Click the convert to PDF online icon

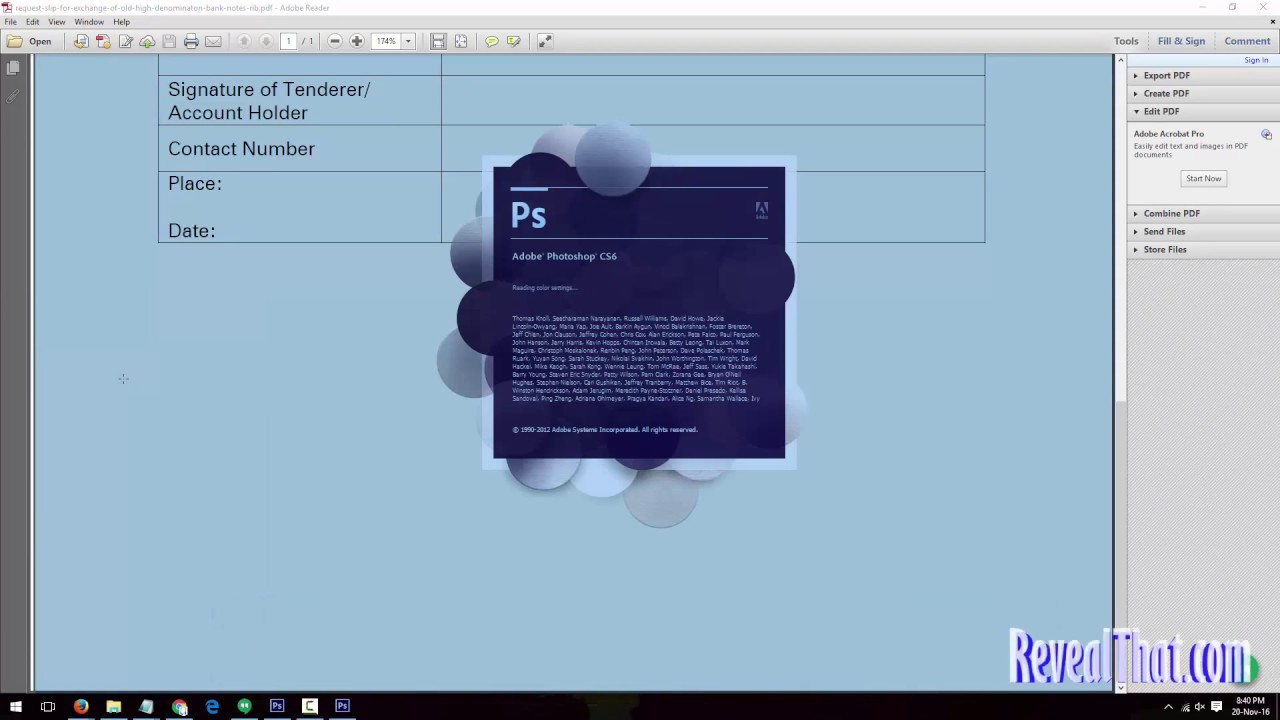(81, 41)
